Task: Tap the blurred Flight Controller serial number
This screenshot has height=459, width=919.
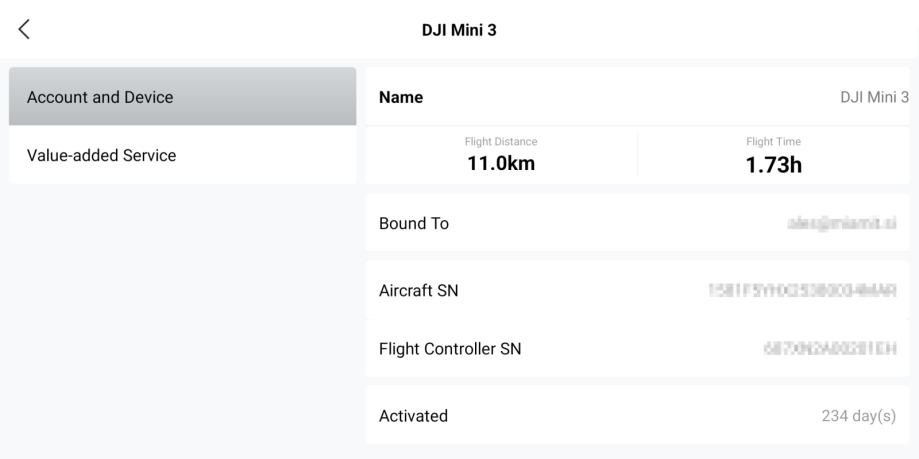Action: (828, 349)
